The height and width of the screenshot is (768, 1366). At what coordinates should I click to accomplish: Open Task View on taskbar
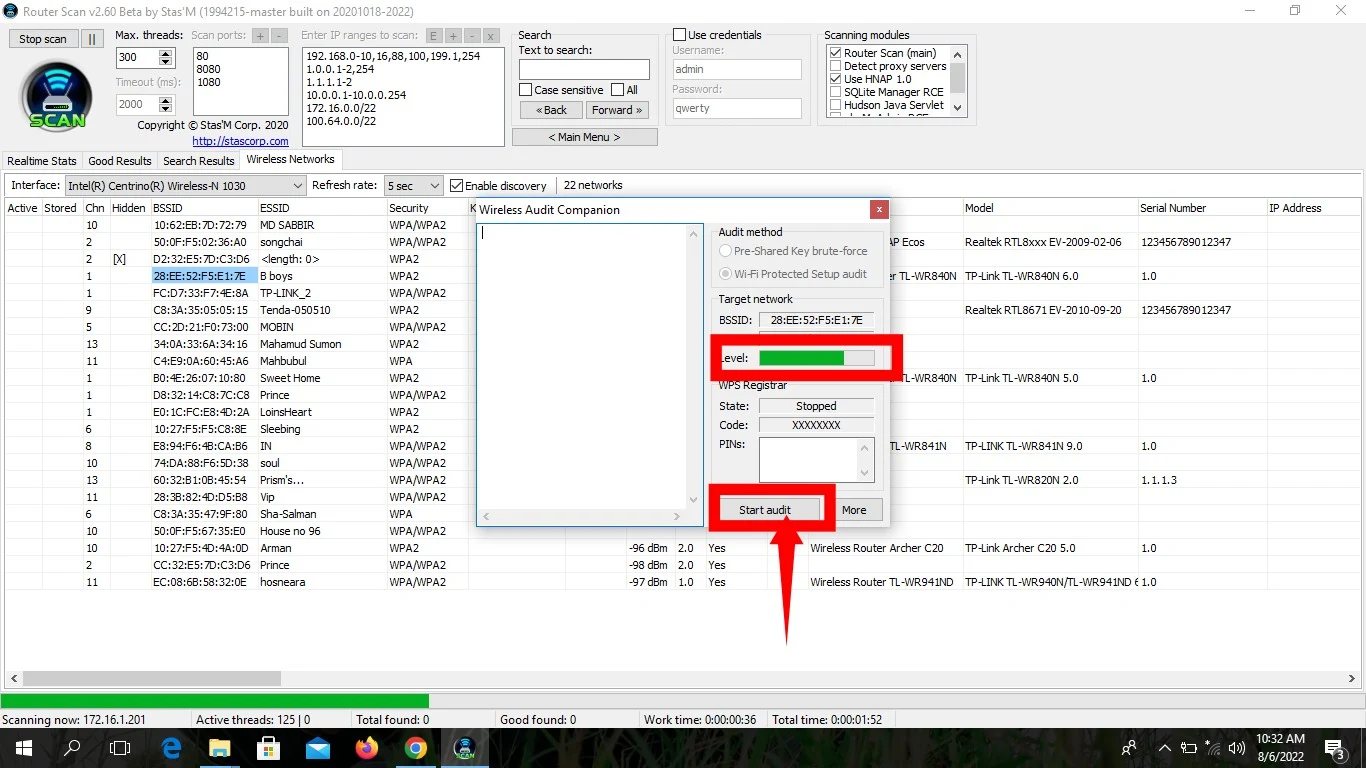120,748
